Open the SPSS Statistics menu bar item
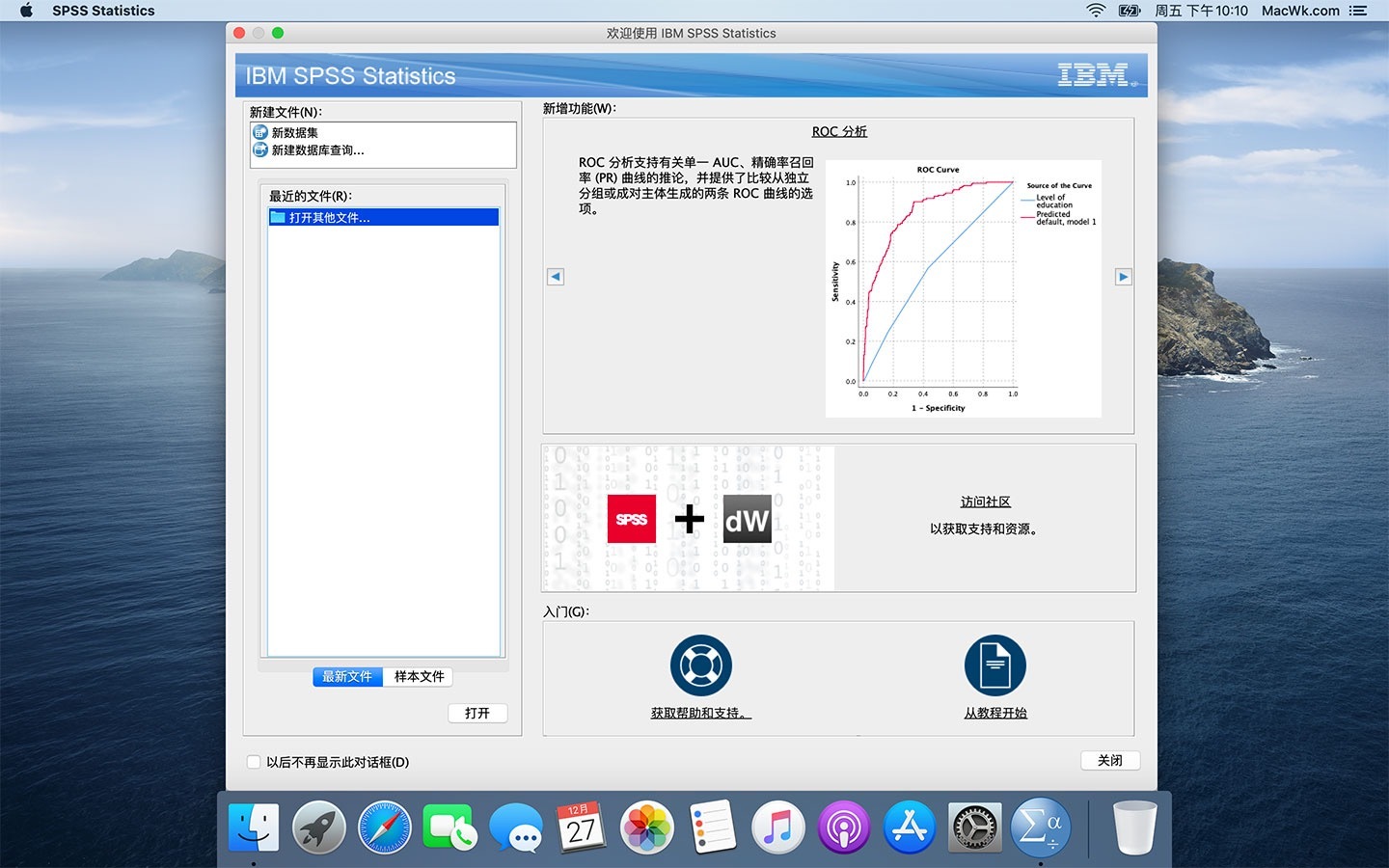 [x=103, y=11]
